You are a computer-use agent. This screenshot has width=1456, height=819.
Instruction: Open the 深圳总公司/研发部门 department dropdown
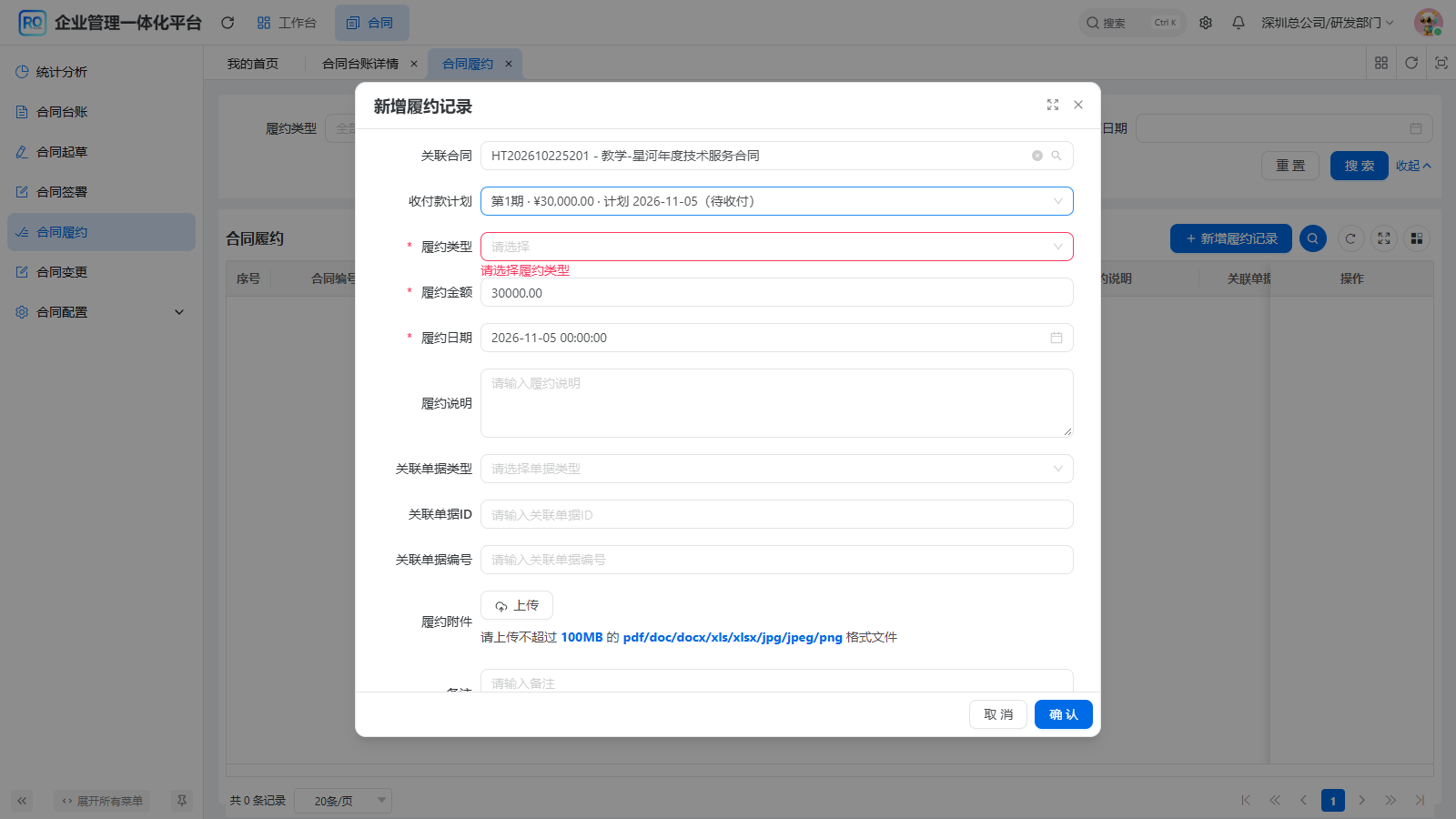(x=1327, y=23)
